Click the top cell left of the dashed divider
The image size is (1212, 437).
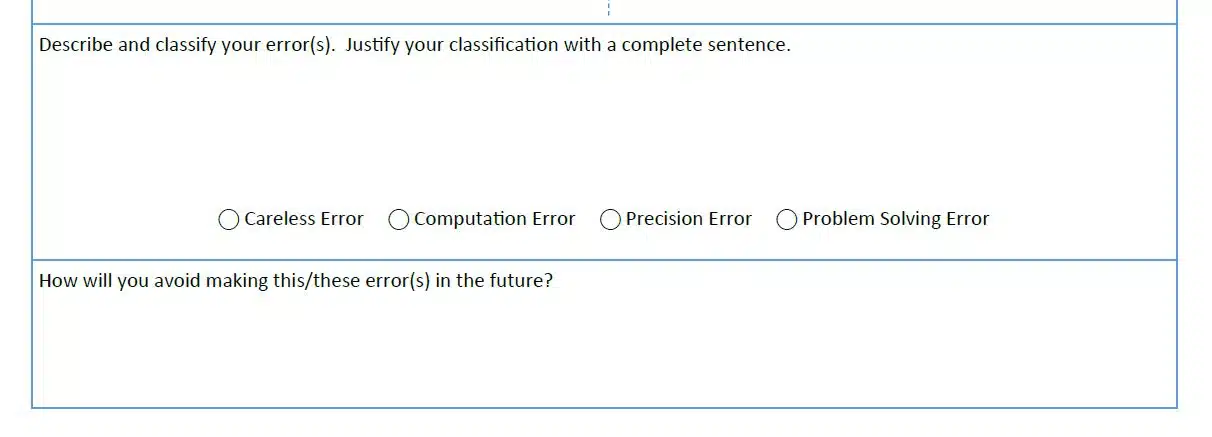320,10
